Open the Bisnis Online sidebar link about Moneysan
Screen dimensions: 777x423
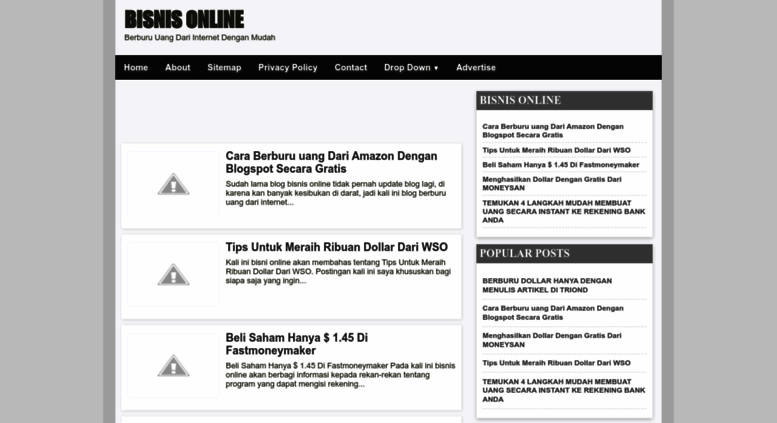[x=551, y=183]
